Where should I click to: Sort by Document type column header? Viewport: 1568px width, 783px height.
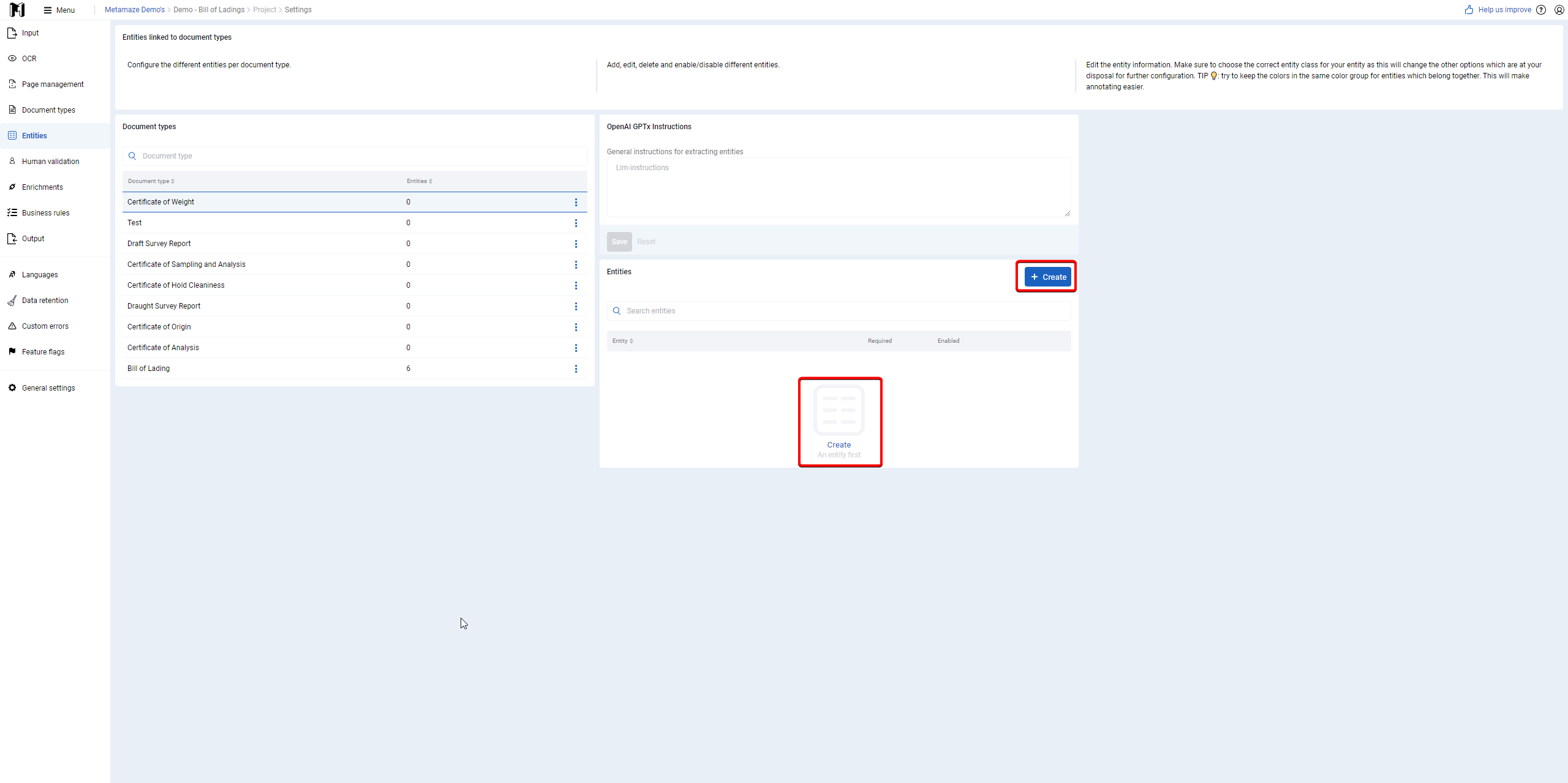[x=151, y=181]
